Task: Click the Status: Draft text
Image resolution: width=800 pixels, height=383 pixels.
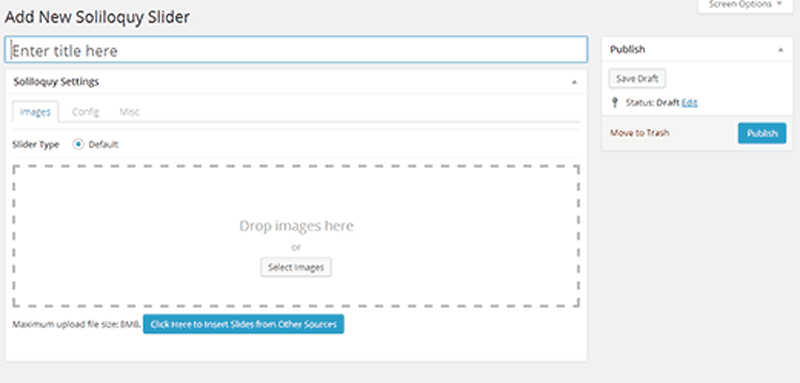Action: (653, 103)
